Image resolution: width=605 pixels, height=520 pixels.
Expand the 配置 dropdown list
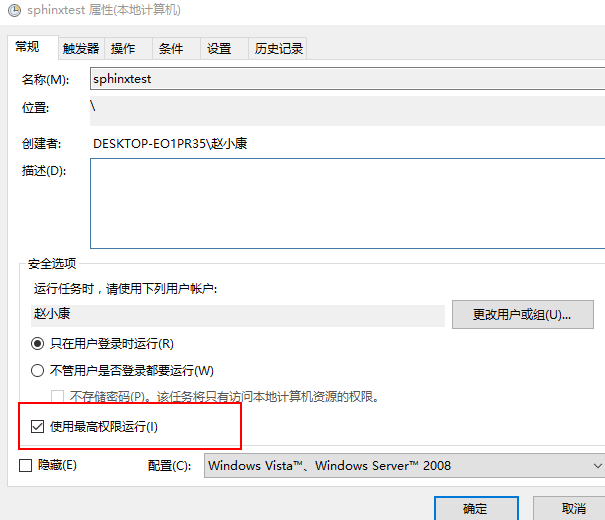click(x=404, y=465)
